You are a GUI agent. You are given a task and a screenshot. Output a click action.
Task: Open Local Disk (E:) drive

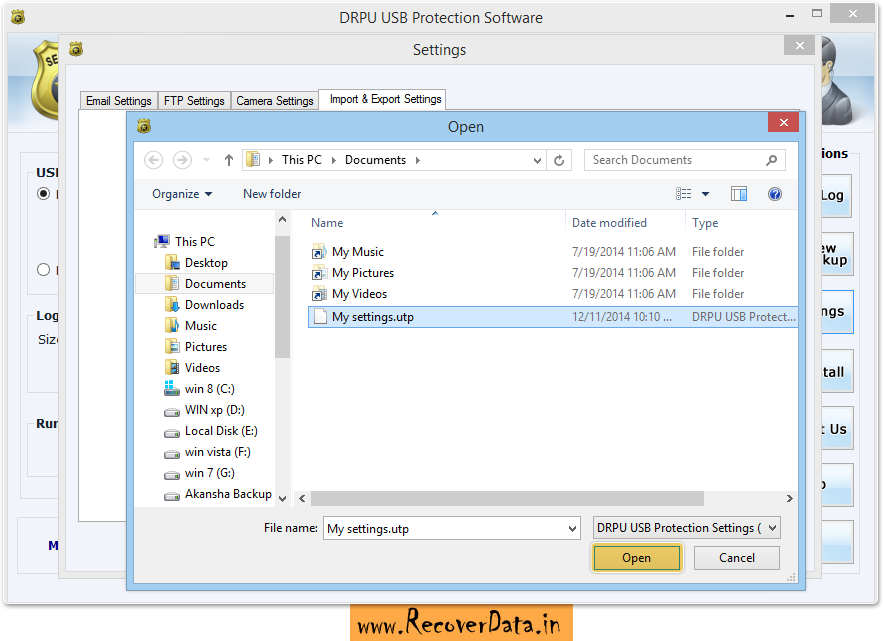click(210, 431)
